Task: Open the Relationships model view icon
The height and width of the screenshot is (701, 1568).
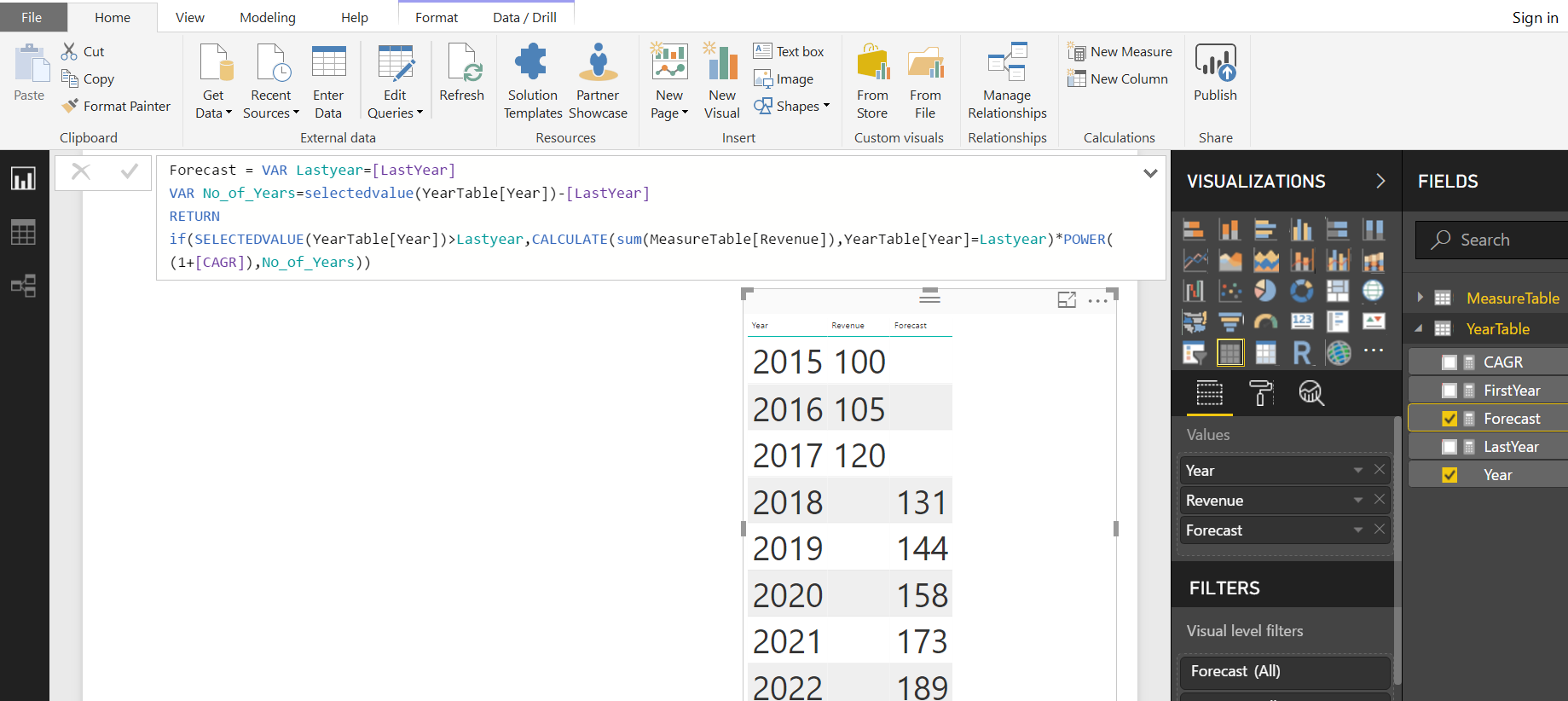Action: [x=23, y=286]
